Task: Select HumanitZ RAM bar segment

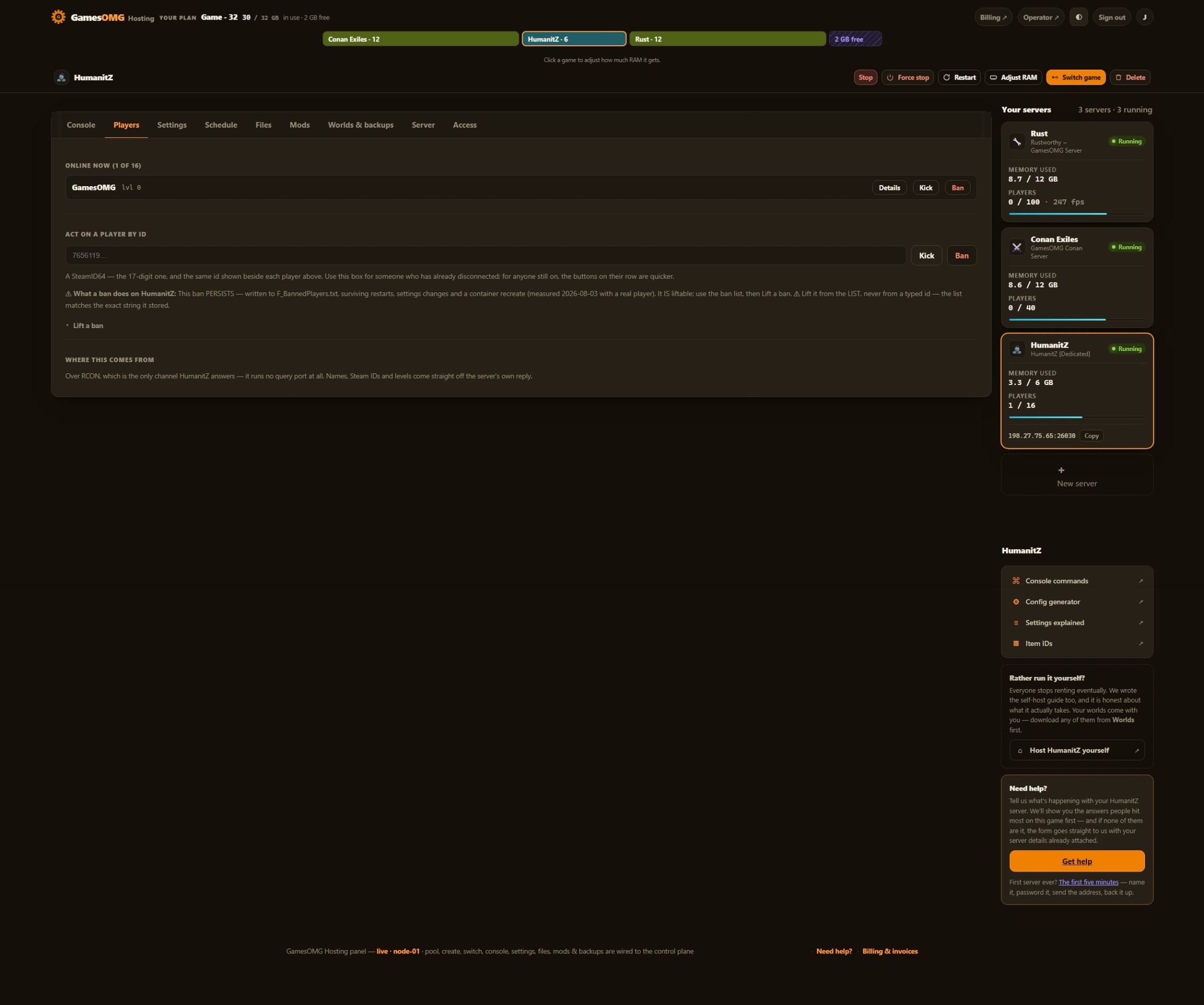Action: 574,39
